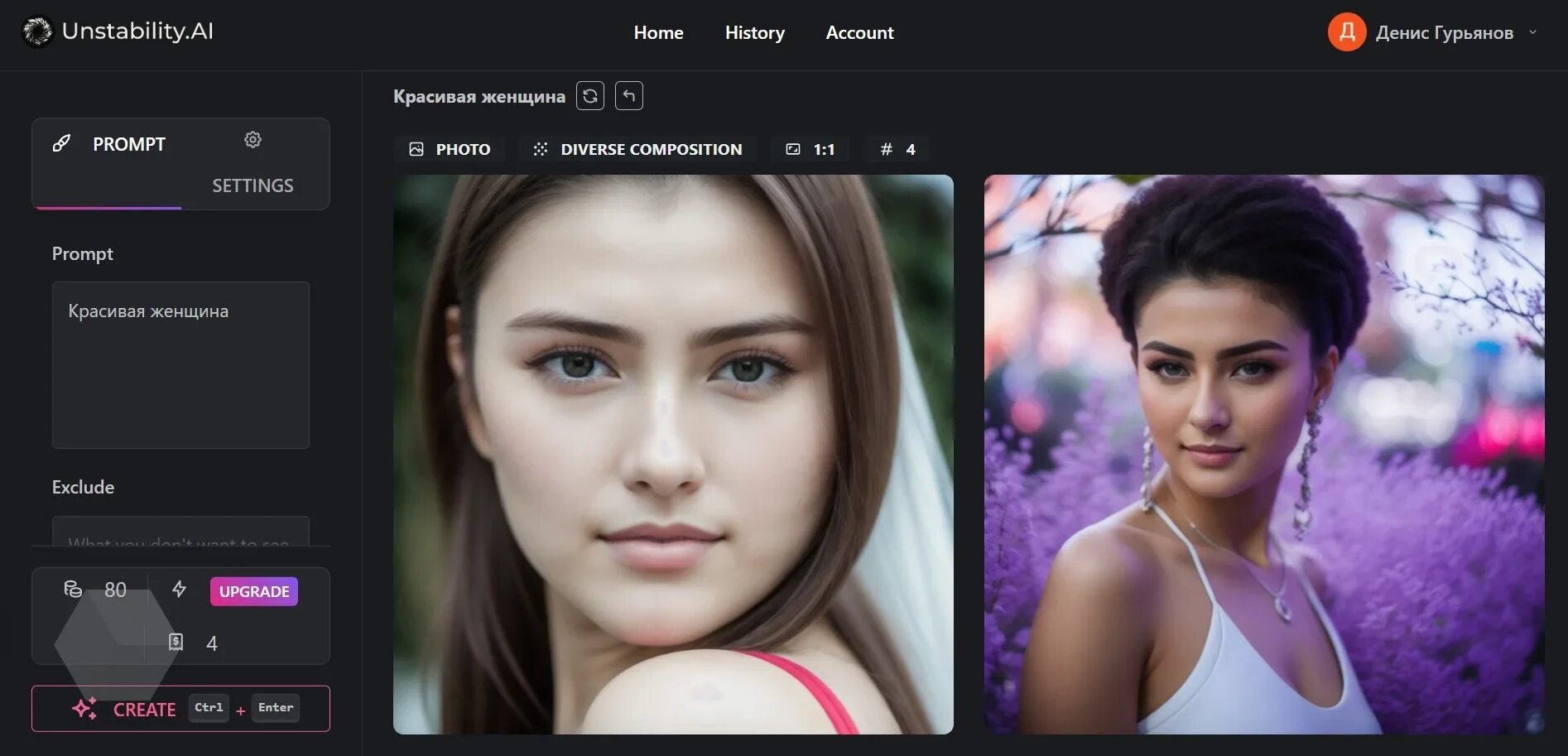The width and height of the screenshot is (1568, 756).
Task: Click the DIVERSE COMPOSITION tag
Action: 637,149
